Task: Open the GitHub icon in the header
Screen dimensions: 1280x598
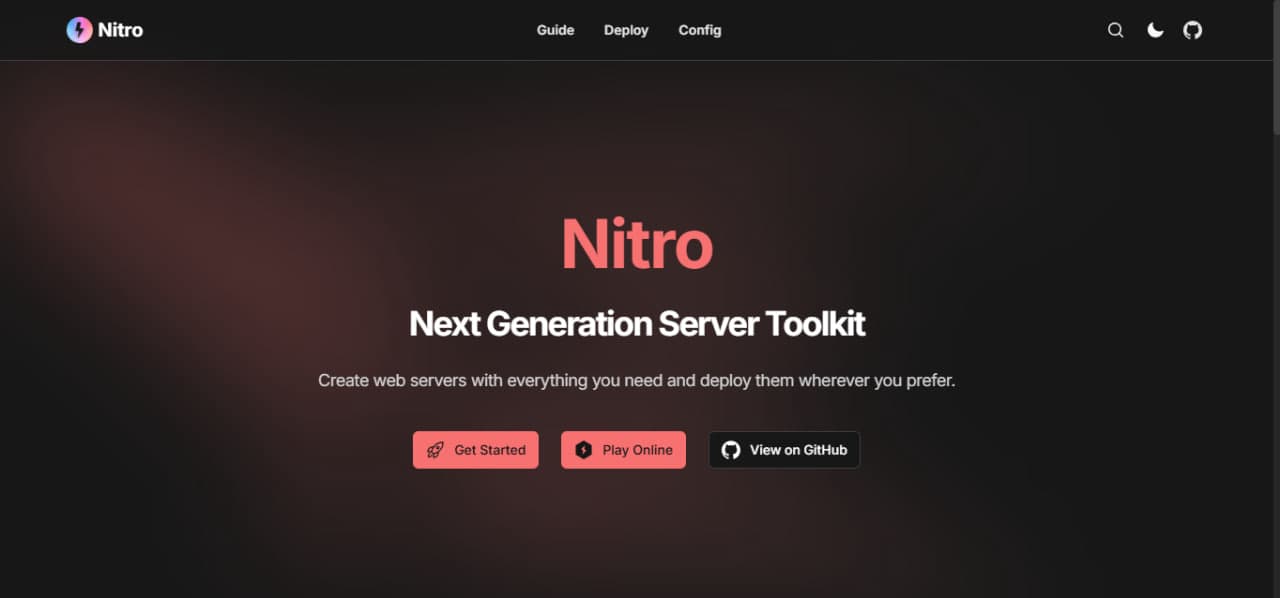Action: click(x=1193, y=30)
